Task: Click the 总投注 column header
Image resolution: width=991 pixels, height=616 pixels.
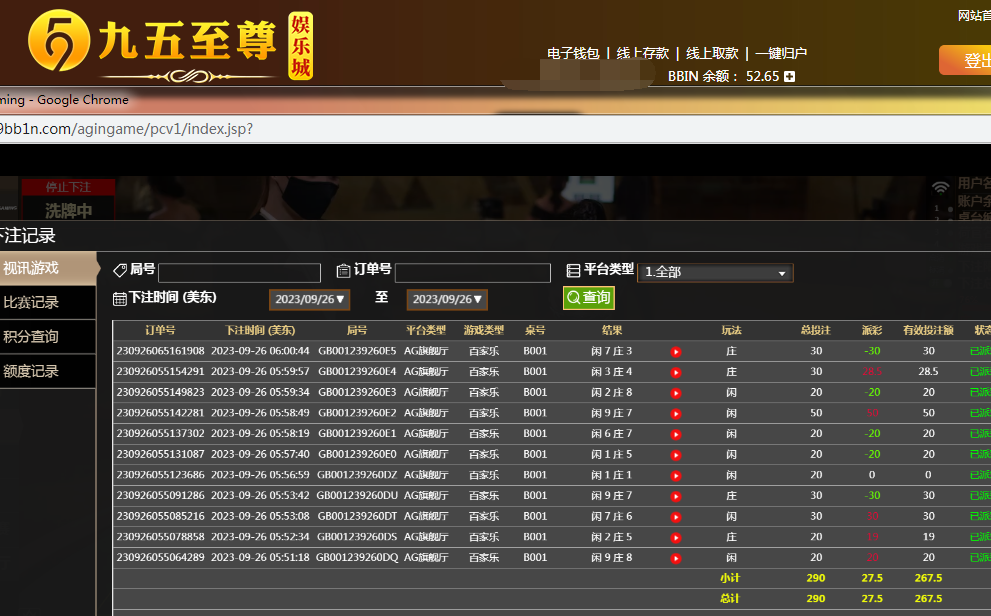Action: tap(816, 330)
